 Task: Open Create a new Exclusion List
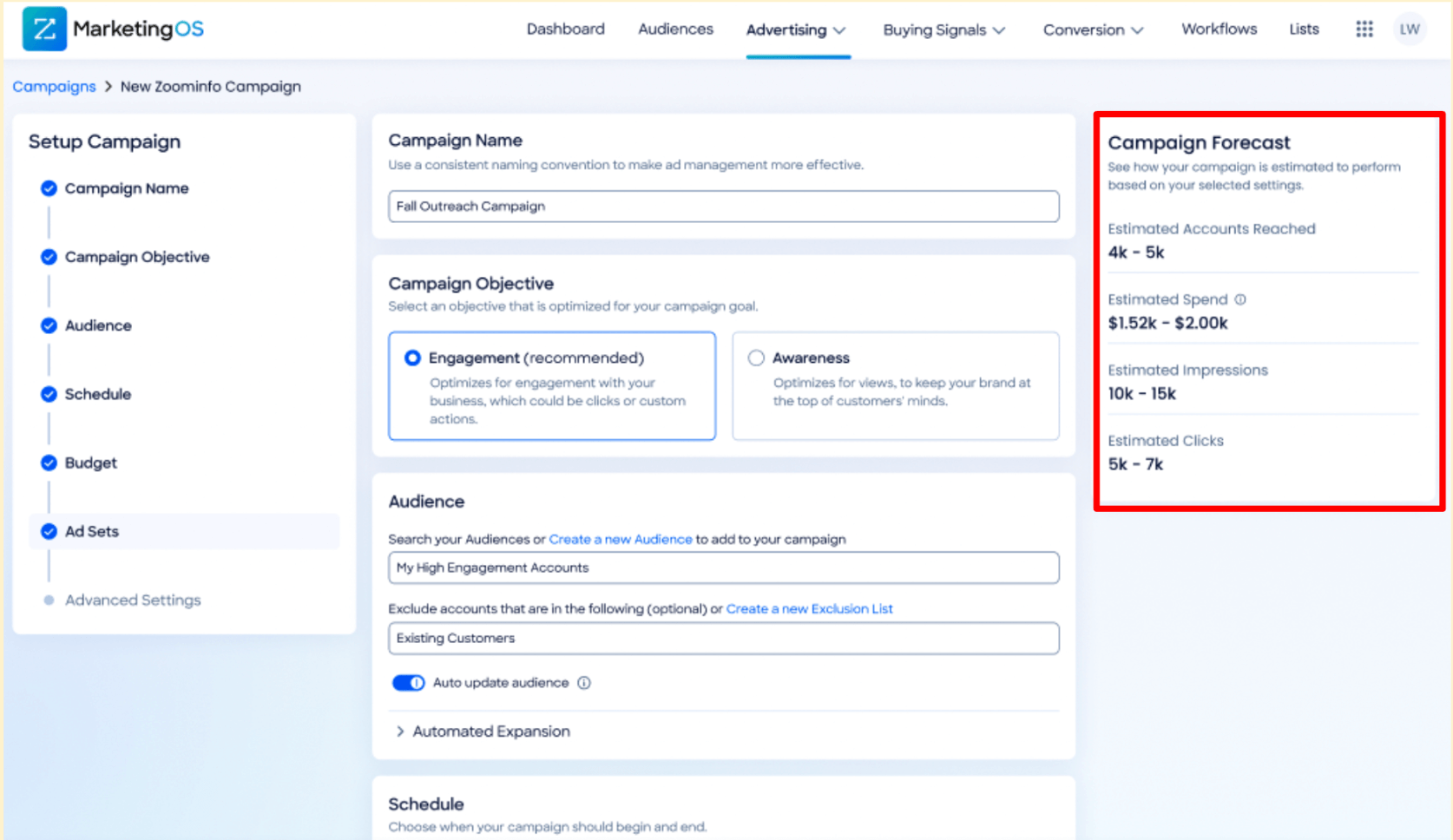(x=809, y=608)
